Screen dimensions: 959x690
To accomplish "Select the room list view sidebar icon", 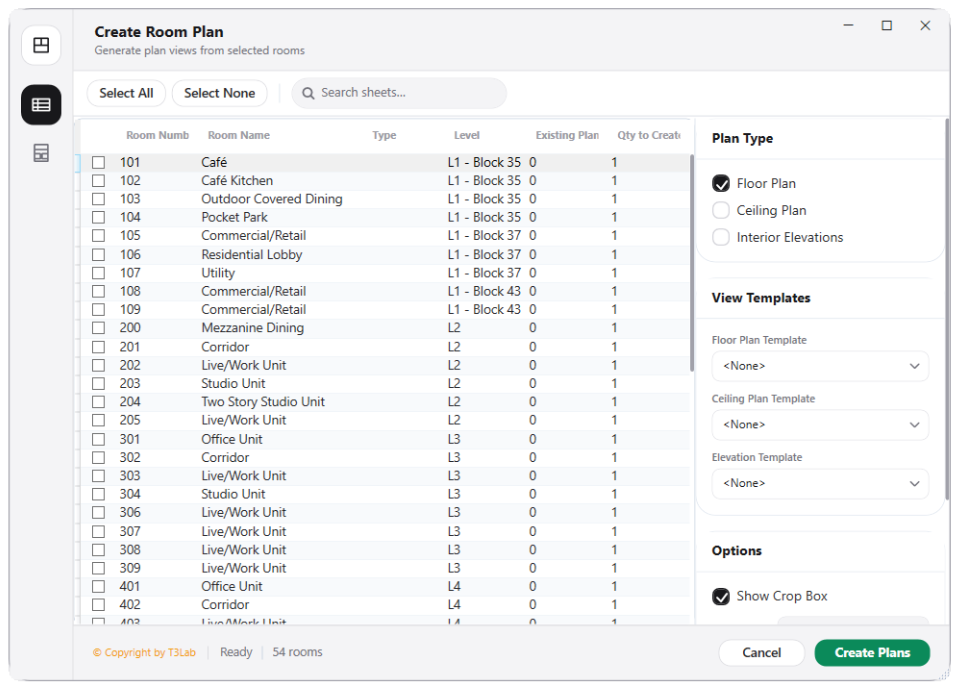I will 41,105.
